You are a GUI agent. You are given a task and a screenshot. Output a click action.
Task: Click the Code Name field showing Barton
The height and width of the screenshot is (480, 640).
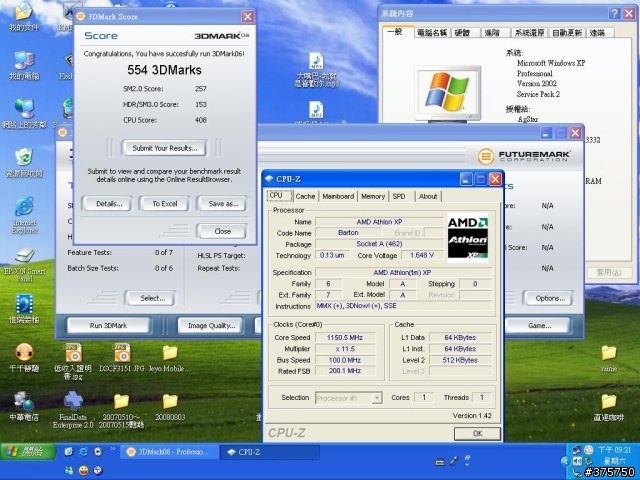click(x=348, y=233)
